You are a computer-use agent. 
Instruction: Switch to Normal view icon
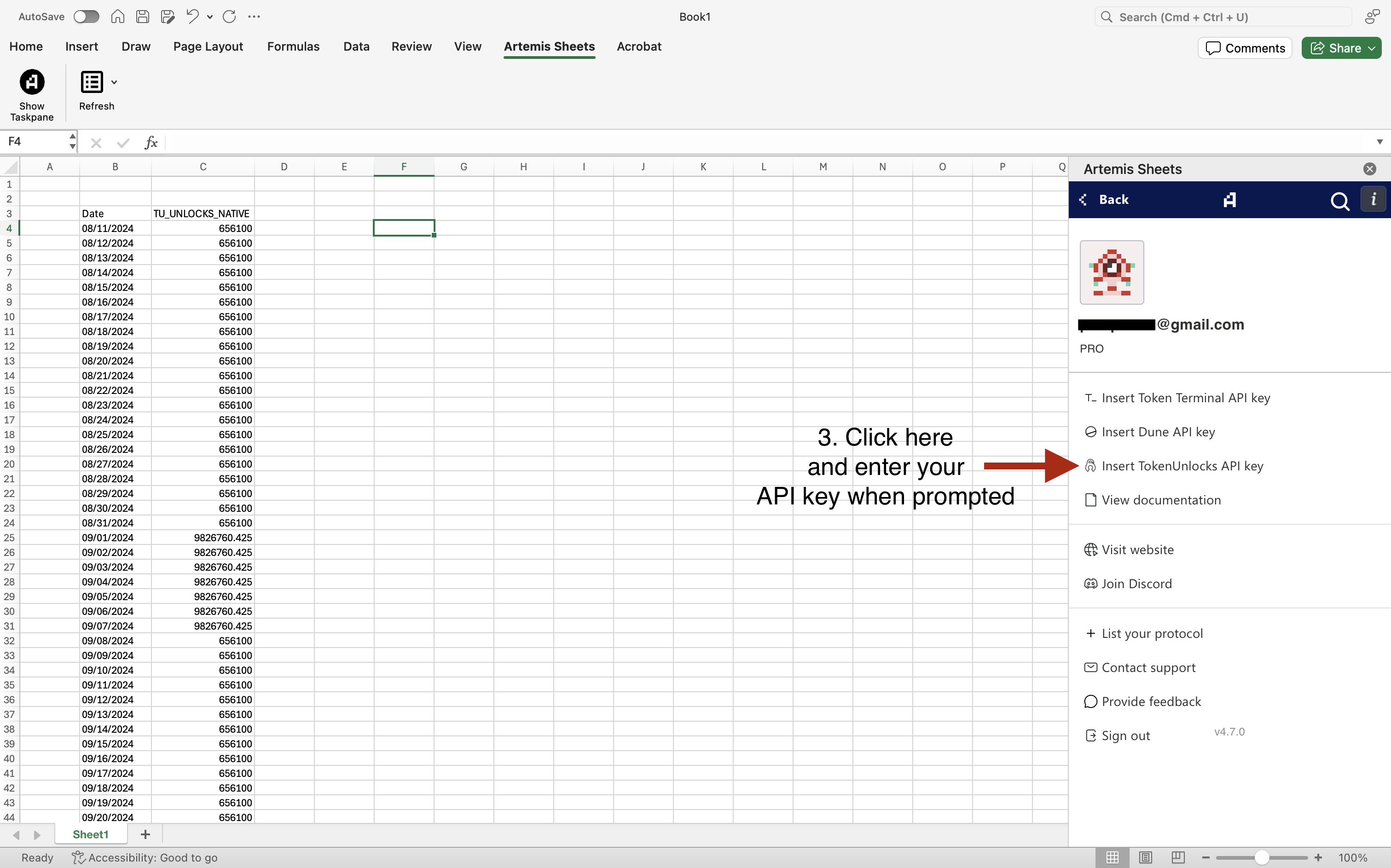[x=1113, y=858]
